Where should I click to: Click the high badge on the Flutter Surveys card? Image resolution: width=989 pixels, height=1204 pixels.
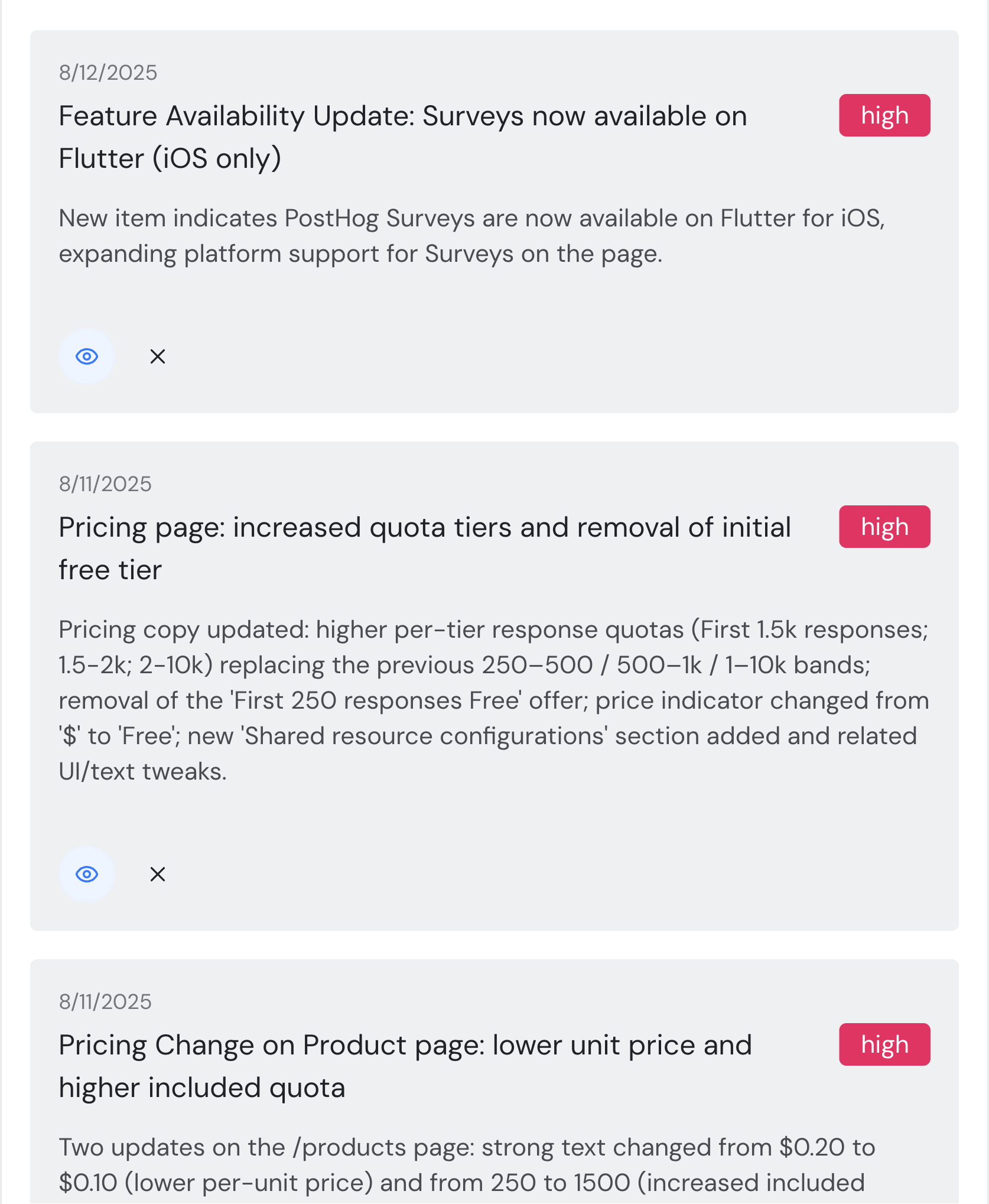point(884,115)
